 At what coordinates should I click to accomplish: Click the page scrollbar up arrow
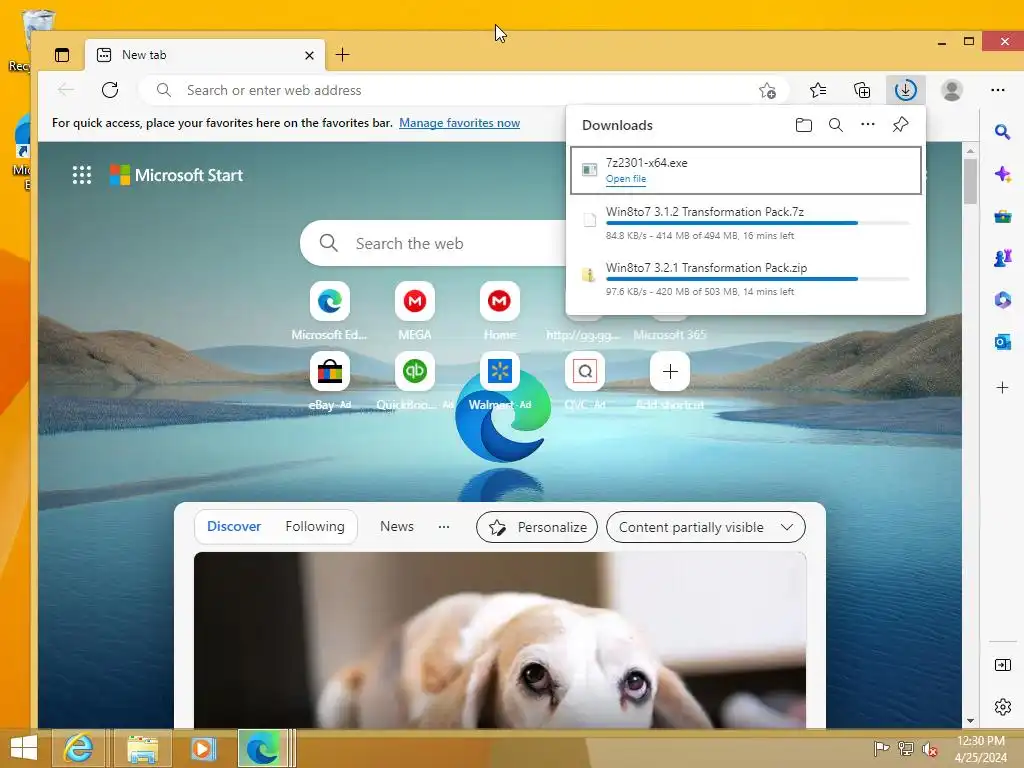(970, 150)
